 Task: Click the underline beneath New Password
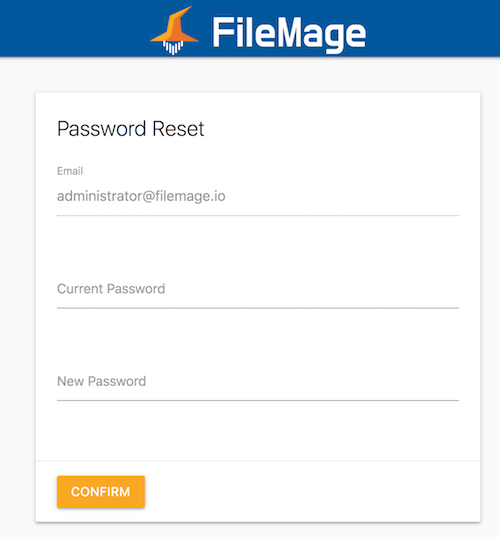pyautogui.click(x=258, y=400)
